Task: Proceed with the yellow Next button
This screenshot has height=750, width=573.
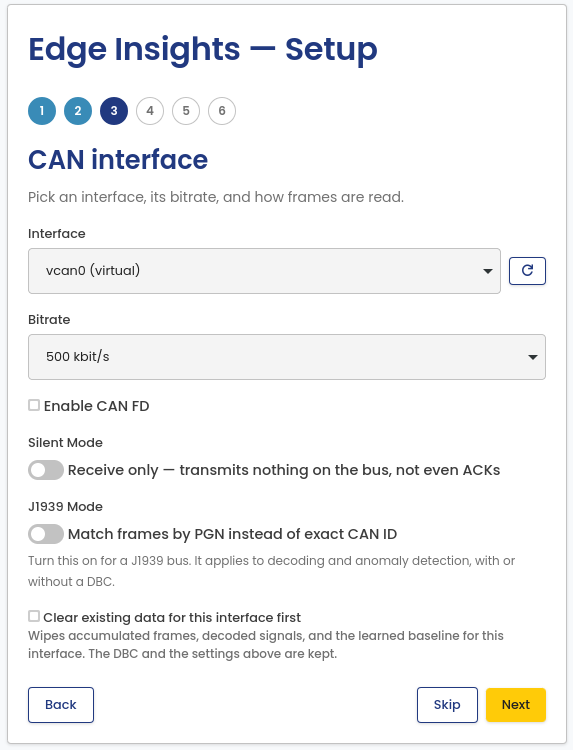Action: tap(516, 705)
